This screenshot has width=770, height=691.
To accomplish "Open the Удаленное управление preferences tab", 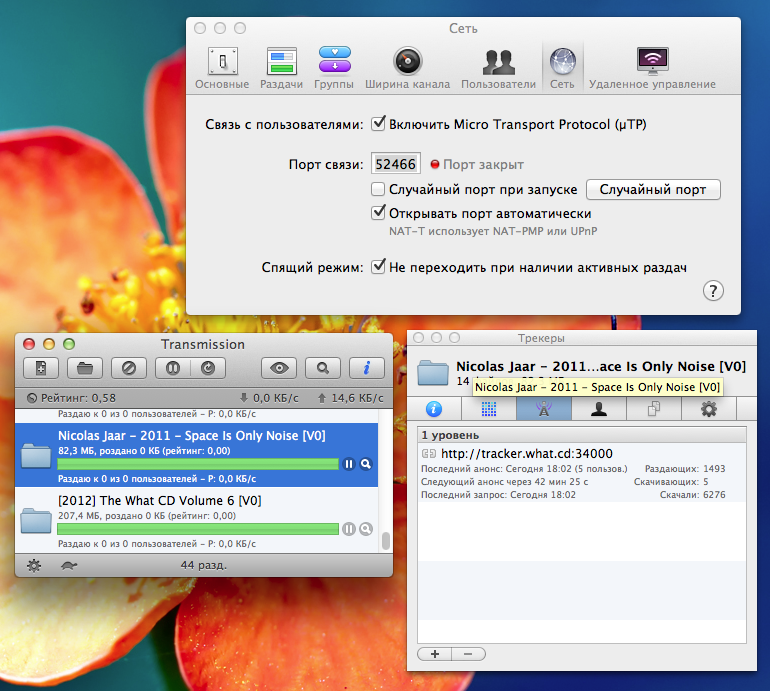I will pyautogui.click(x=652, y=68).
